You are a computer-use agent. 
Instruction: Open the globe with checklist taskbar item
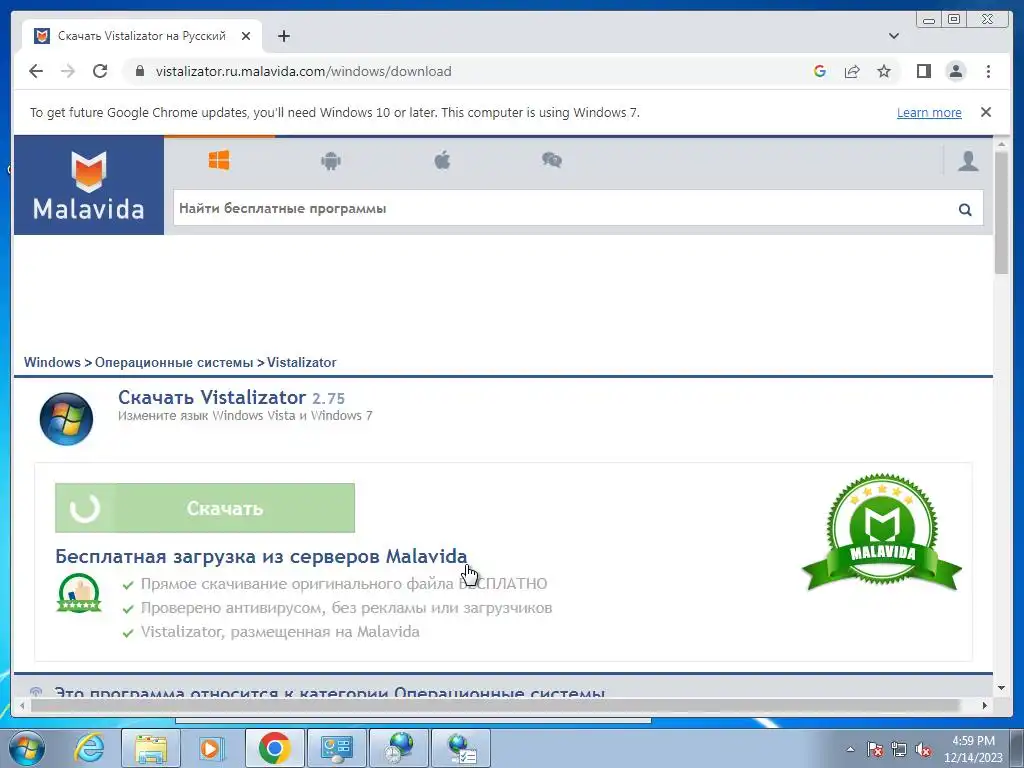click(460, 748)
